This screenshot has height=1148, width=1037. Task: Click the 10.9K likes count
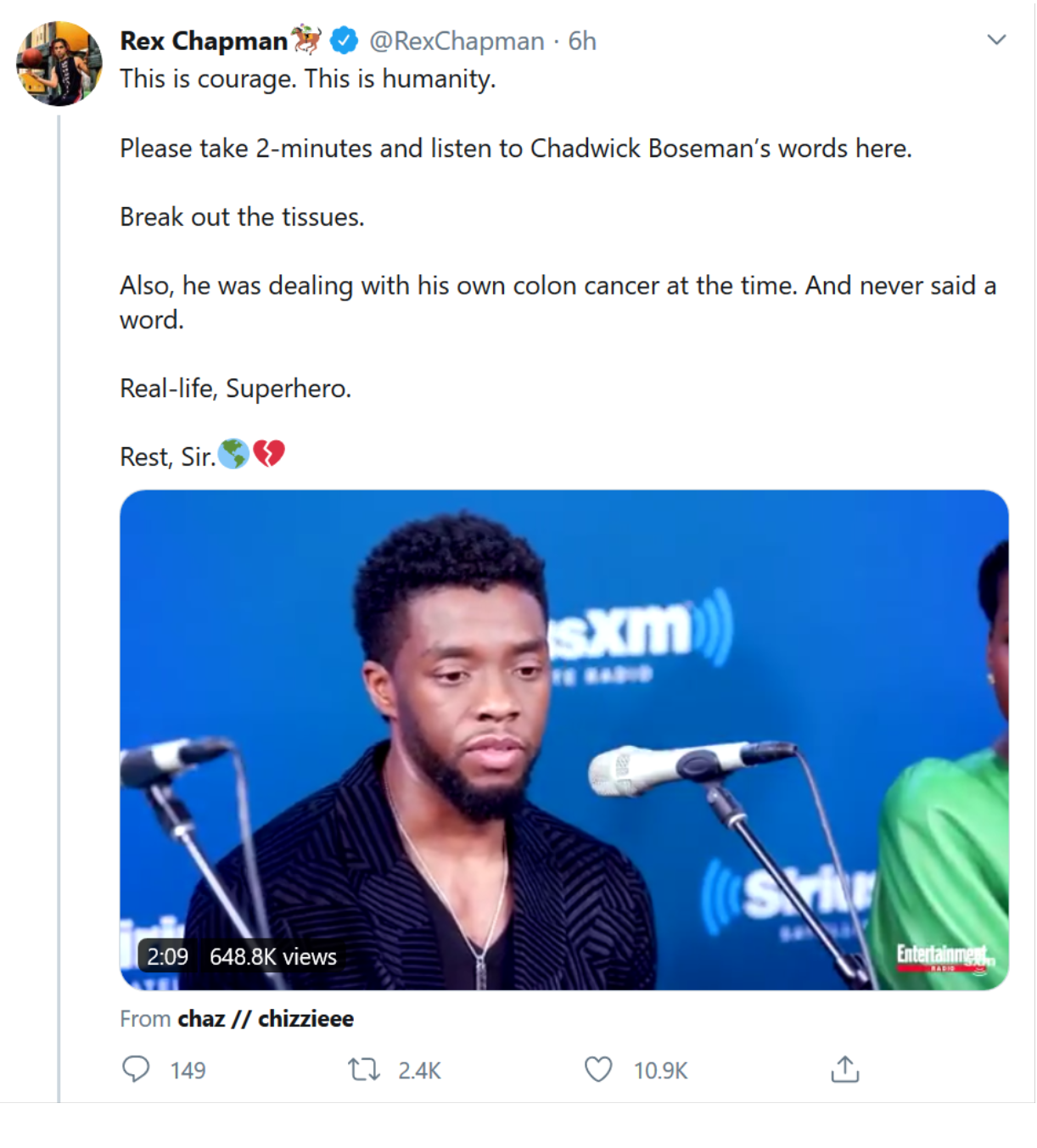[660, 1071]
